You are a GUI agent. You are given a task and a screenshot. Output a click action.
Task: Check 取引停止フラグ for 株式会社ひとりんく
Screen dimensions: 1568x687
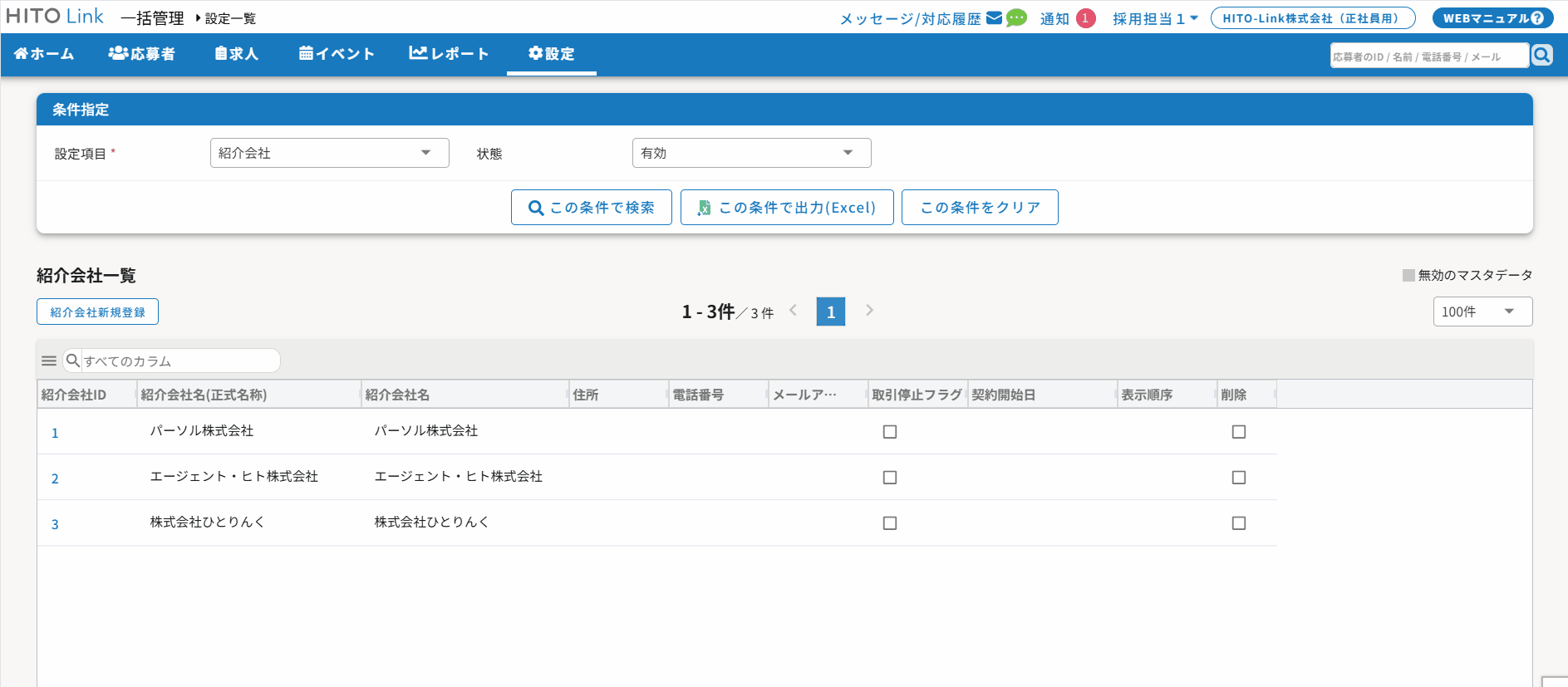[890, 523]
